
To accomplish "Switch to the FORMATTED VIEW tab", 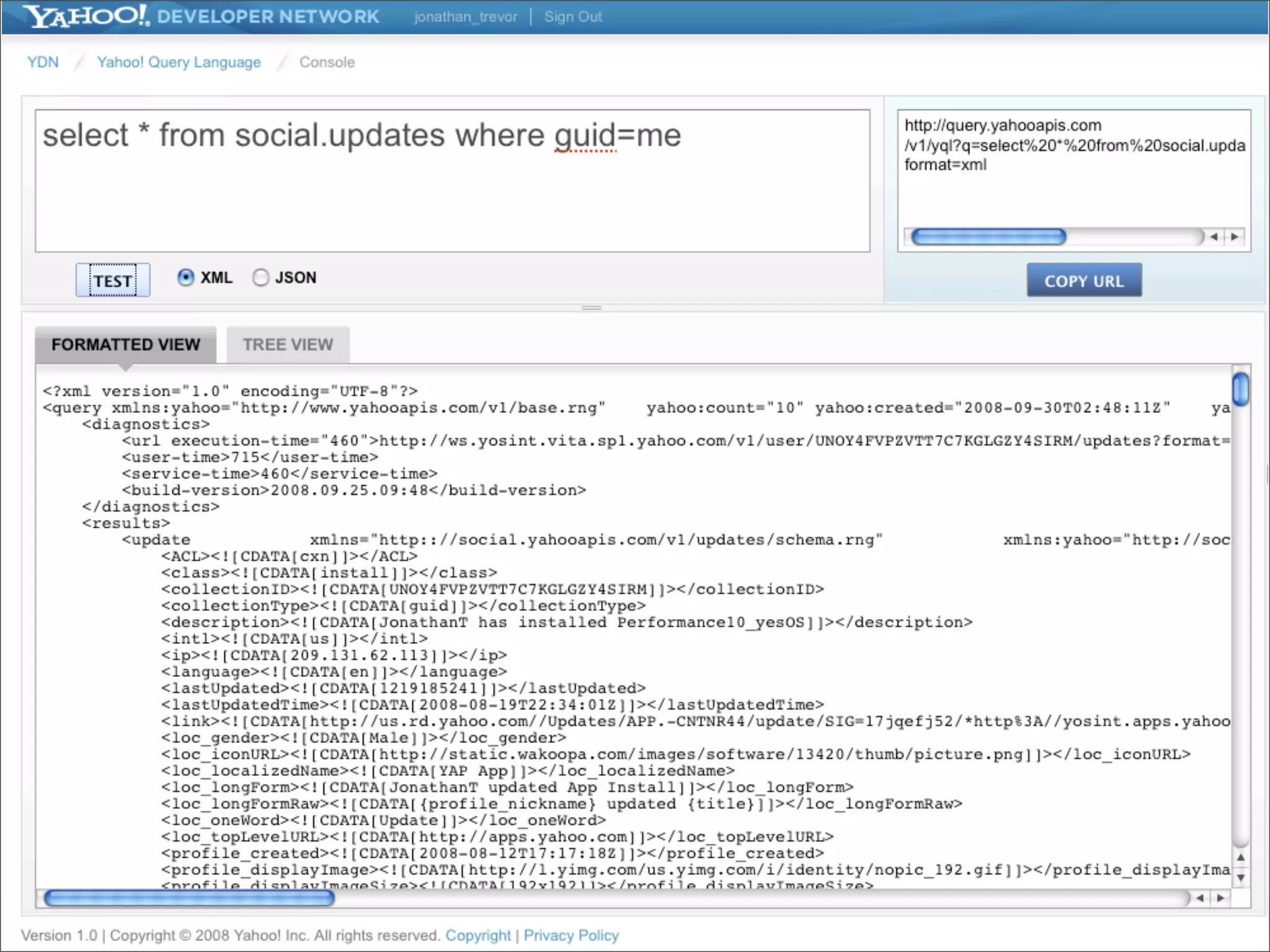I will click(126, 345).
